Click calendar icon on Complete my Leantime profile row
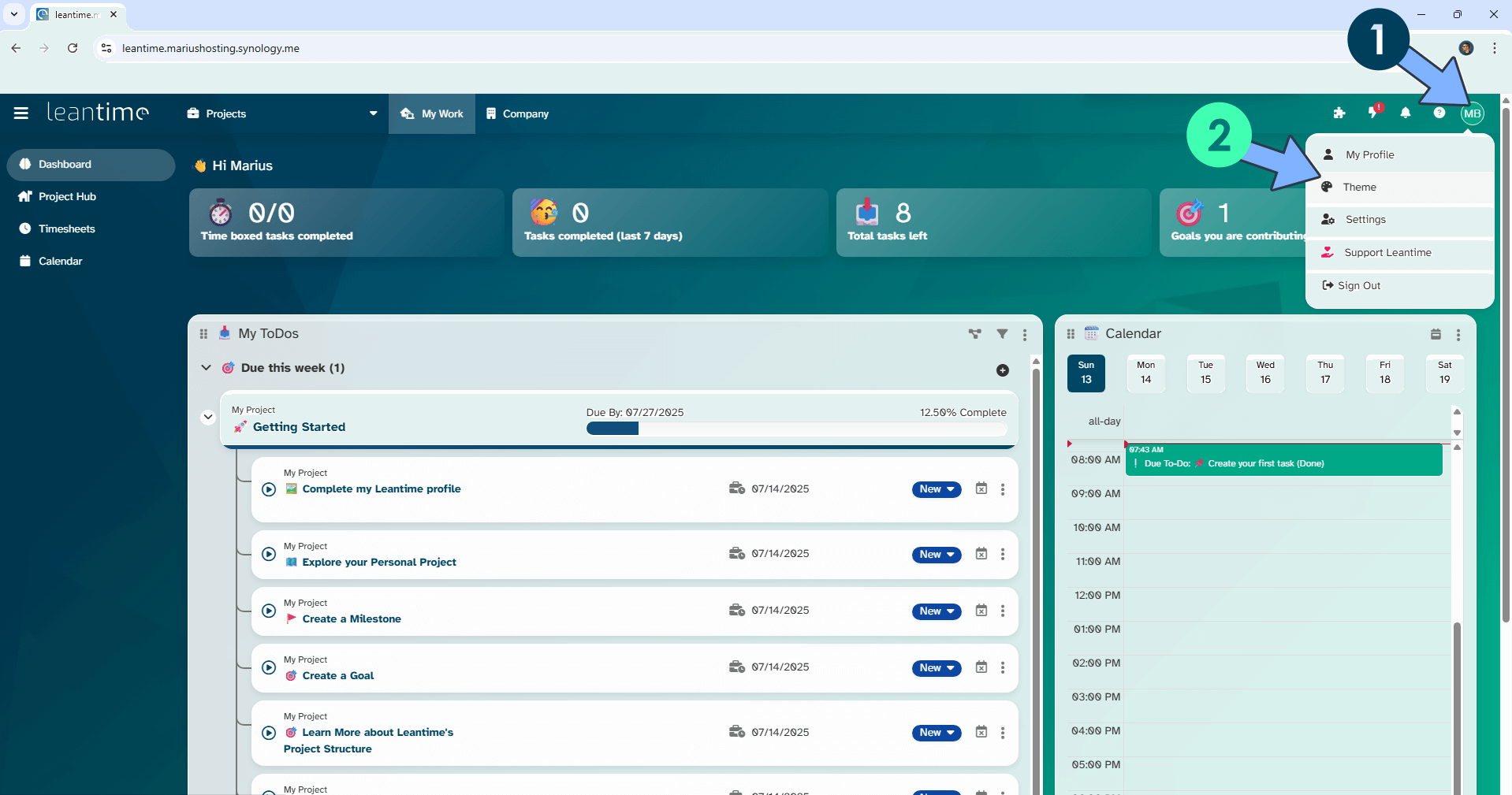 (x=981, y=489)
